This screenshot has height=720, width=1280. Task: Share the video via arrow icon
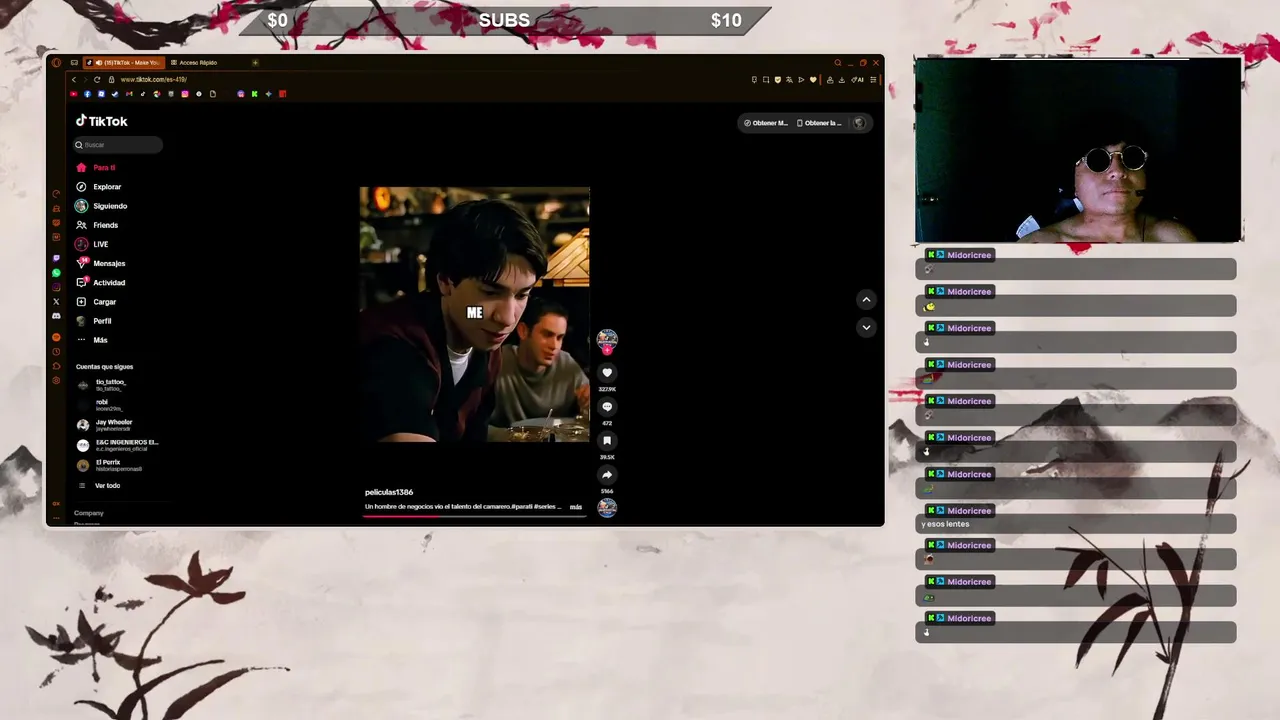[x=607, y=475]
